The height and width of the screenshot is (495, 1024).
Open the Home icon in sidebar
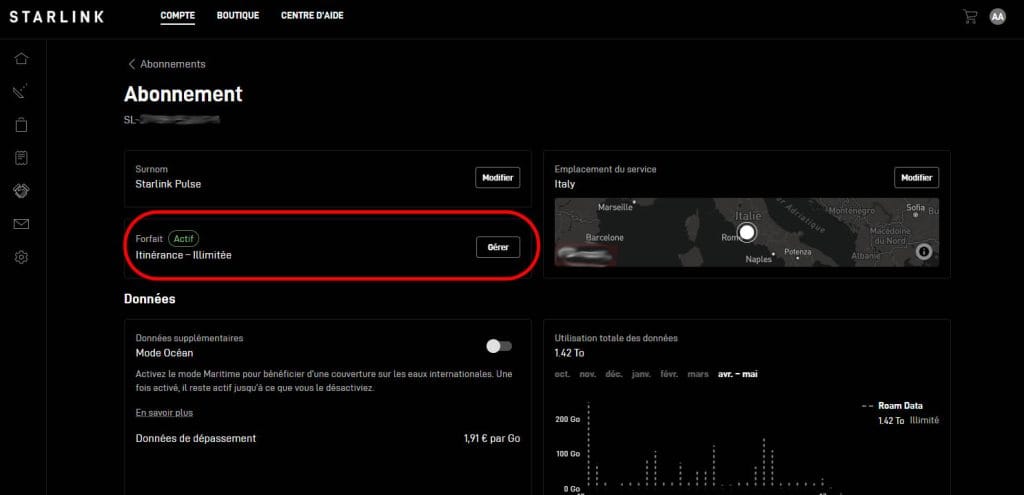tap(21, 59)
